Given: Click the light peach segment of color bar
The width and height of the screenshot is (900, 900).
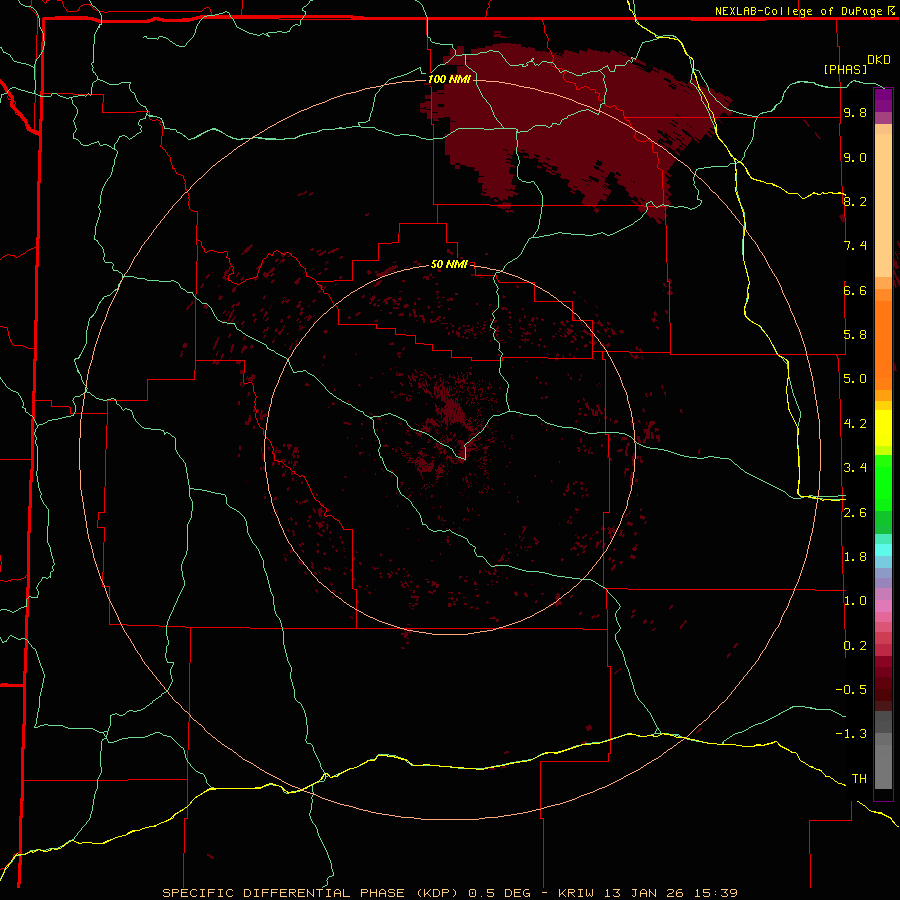Looking at the screenshot, I should pos(883,205).
